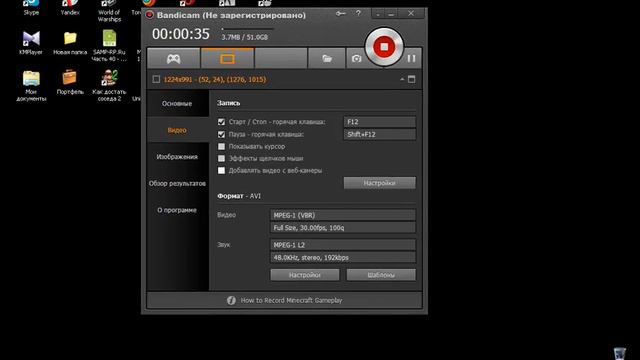Screen dimensions: 640x360
Task: Open the blank third mode tab
Action: tap(281, 59)
